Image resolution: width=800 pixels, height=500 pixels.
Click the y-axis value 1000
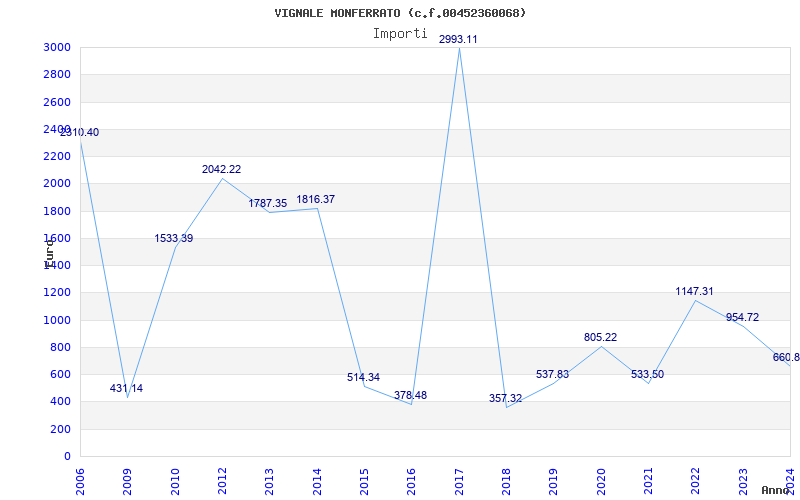pyautogui.click(x=58, y=320)
